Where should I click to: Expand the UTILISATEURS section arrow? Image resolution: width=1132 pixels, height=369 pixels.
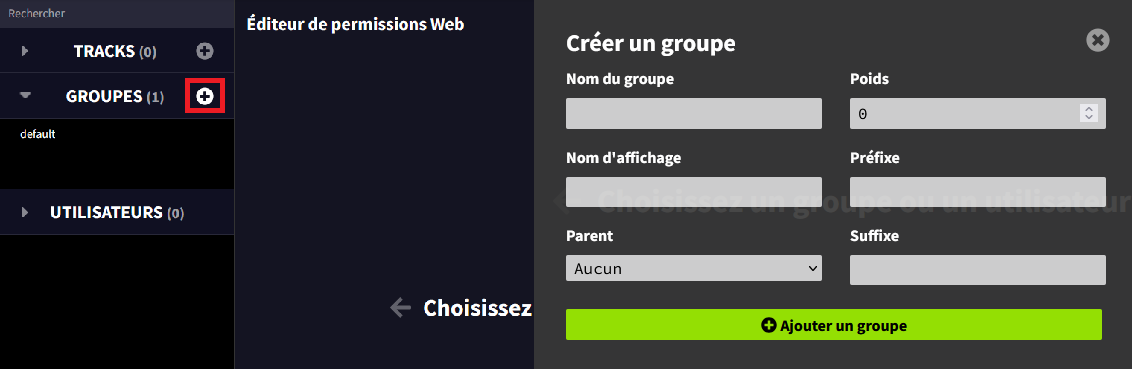[25, 212]
